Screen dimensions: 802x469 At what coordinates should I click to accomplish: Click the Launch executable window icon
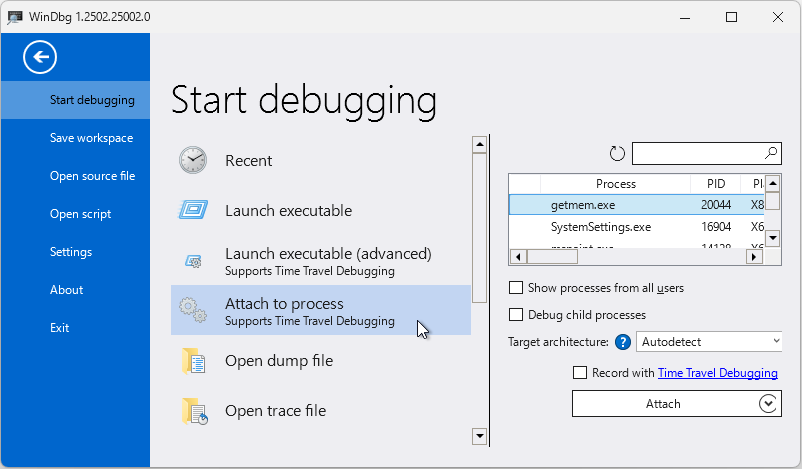193,210
